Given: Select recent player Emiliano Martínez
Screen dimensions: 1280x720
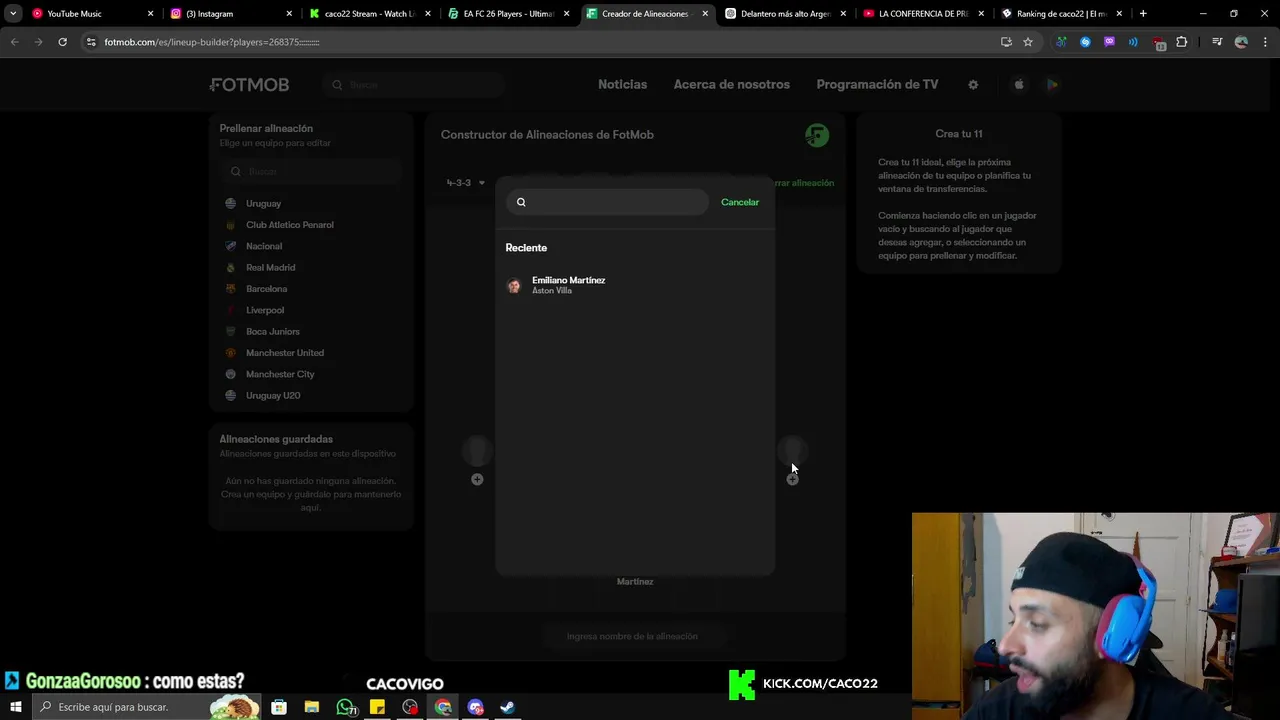Looking at the screenshot, I should tap(635, 285).
